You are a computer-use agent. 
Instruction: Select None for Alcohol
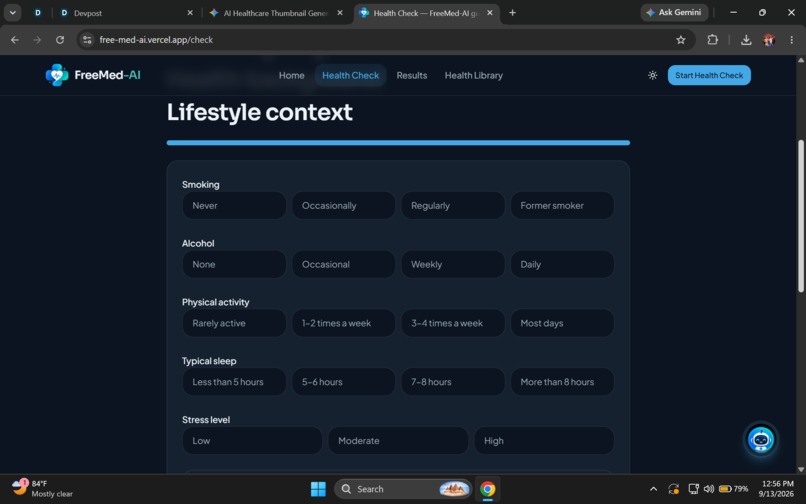click(x=234, y=264)
